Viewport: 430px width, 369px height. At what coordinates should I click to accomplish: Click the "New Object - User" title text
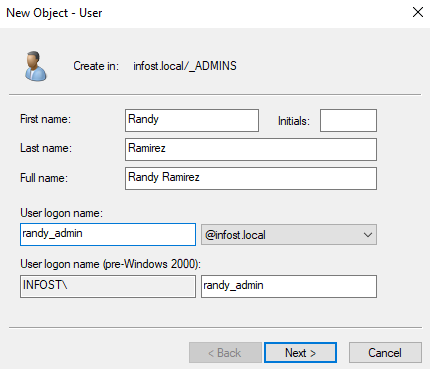click(54, 13)
